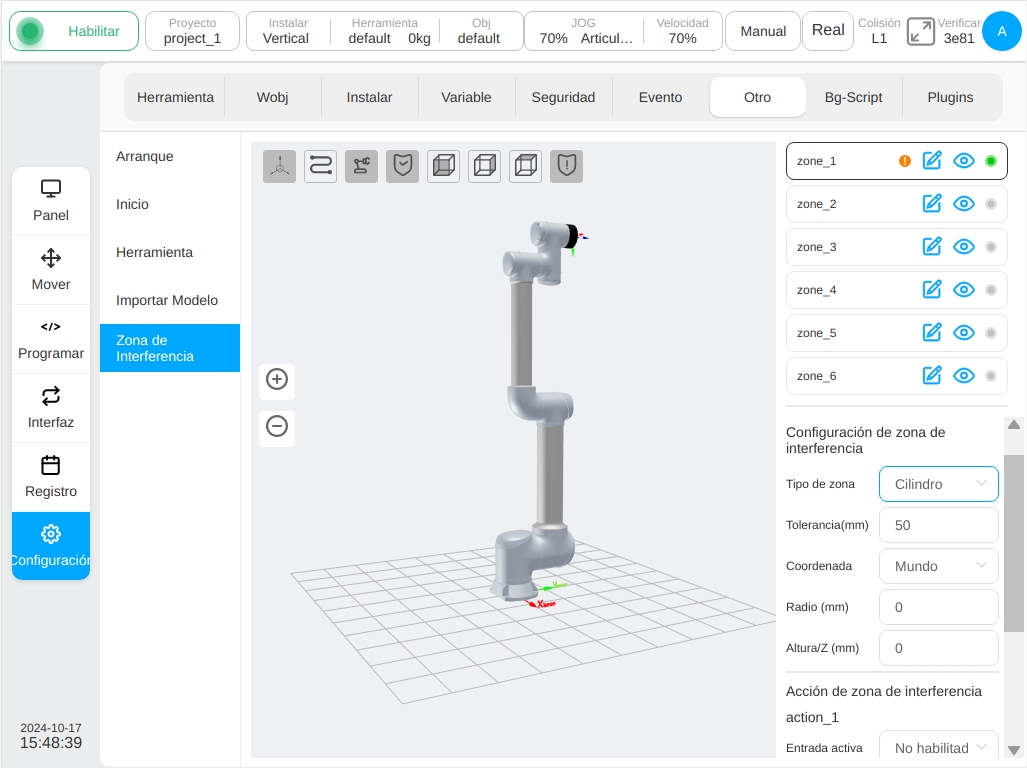Viewport: 1027px width, 768px height.
Task: Switch to Herramienta top tab
Action: pos(176,97)
